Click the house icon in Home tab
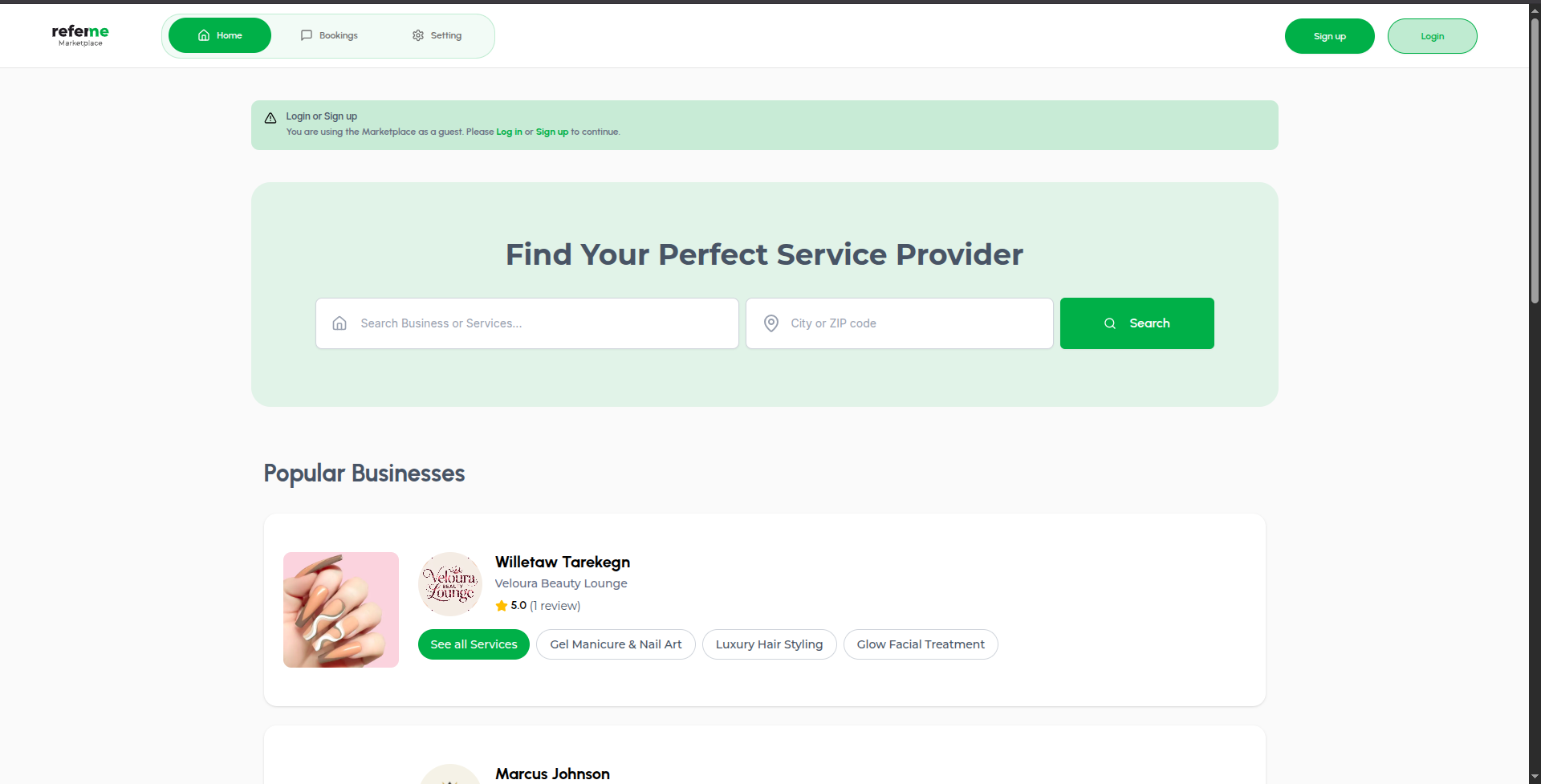The image size is (1541, 784). [204, 35]
